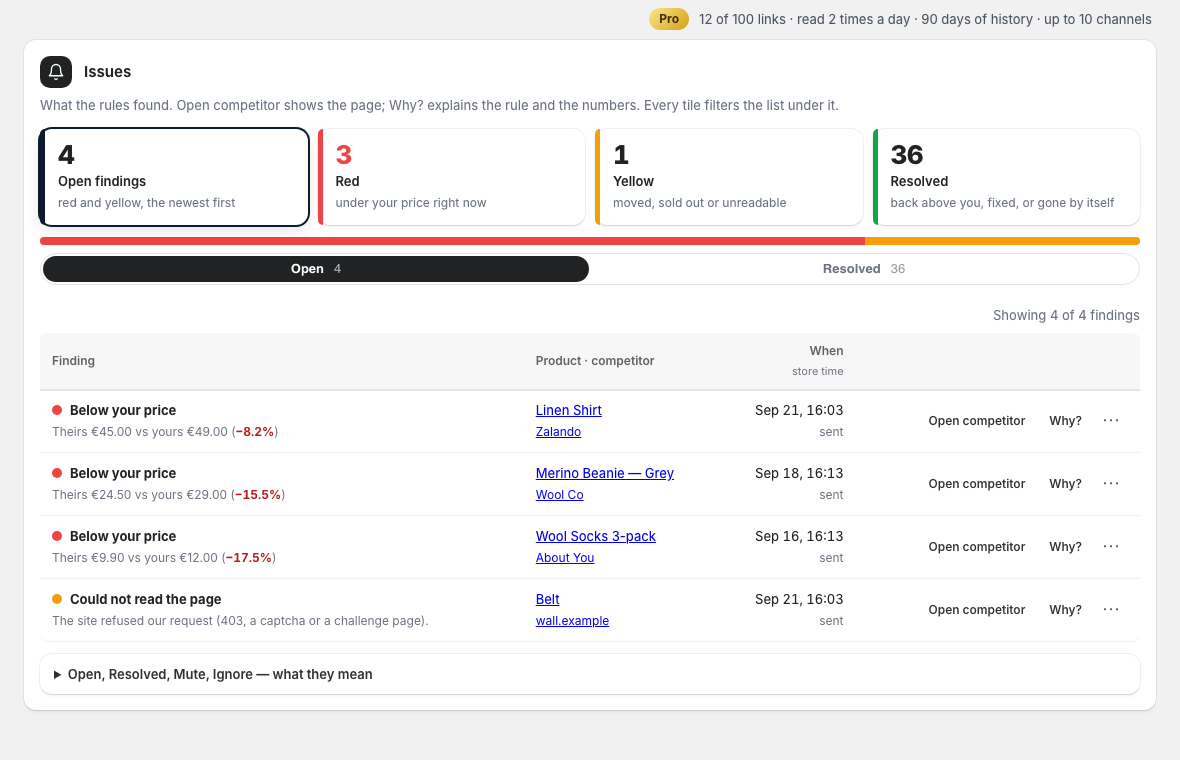This screenshot has height=760, width=1180.
Task: Filter by the Red tile
Action: click(452, 177)
